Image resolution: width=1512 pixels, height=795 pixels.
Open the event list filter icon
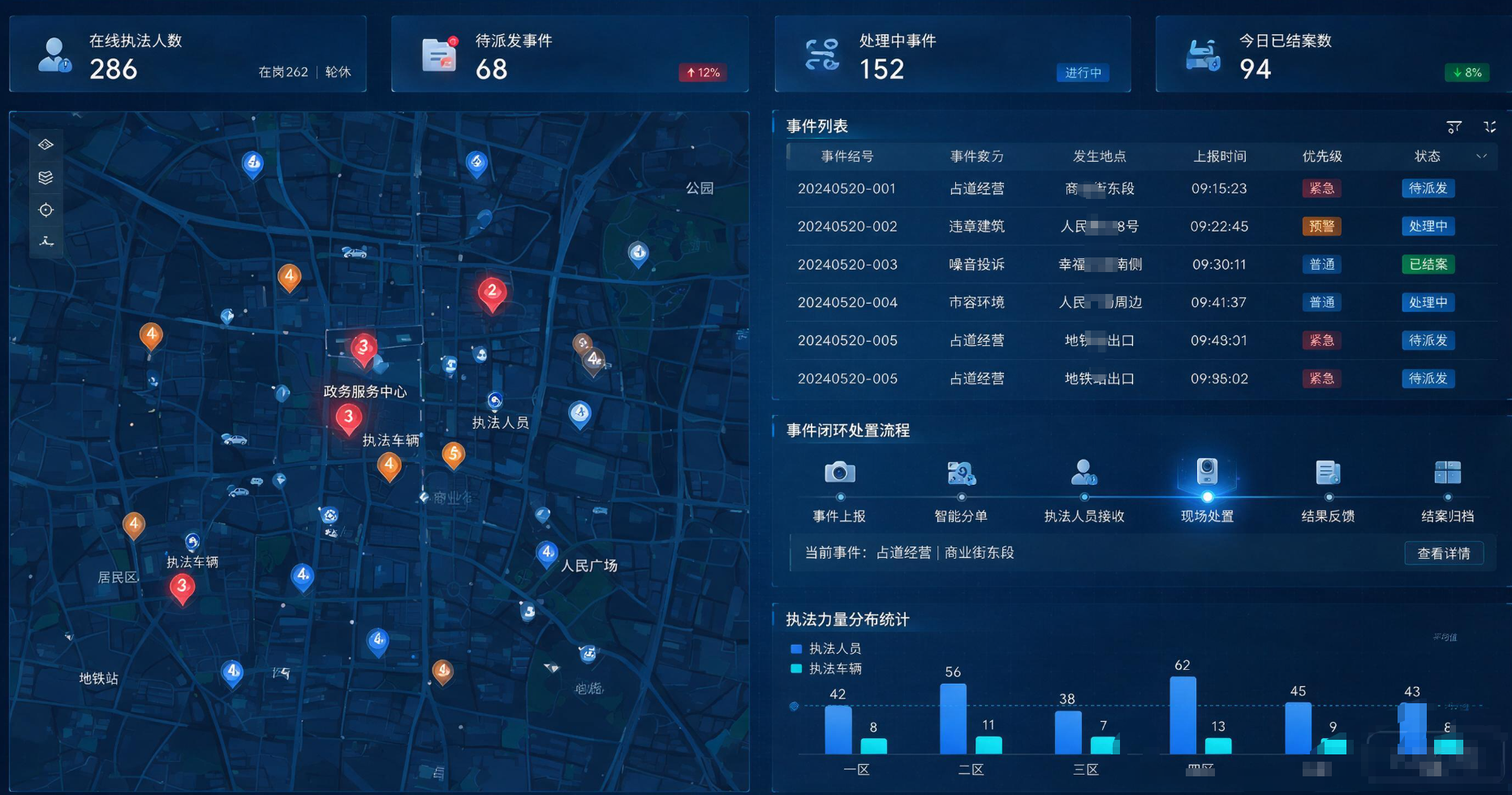[x=1454, y=127]
